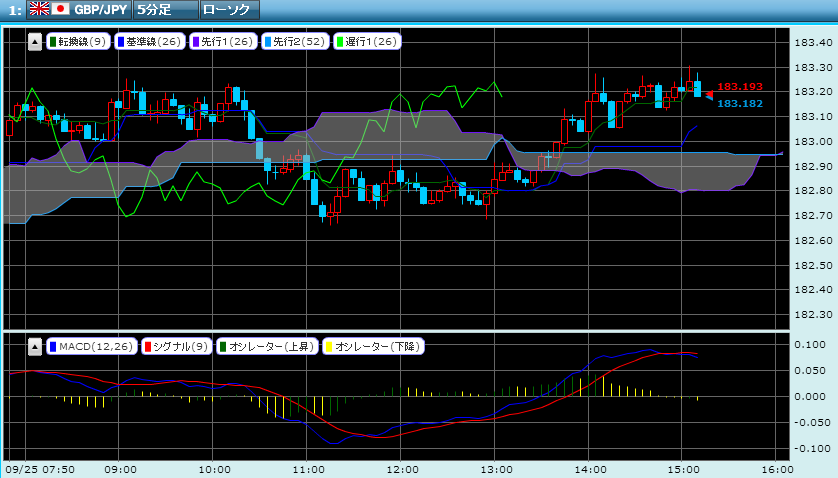Viewport: 838px width, 478px height.
Task: Toggle the シグナル(9) legend item
Action: (x=177, y=346)
